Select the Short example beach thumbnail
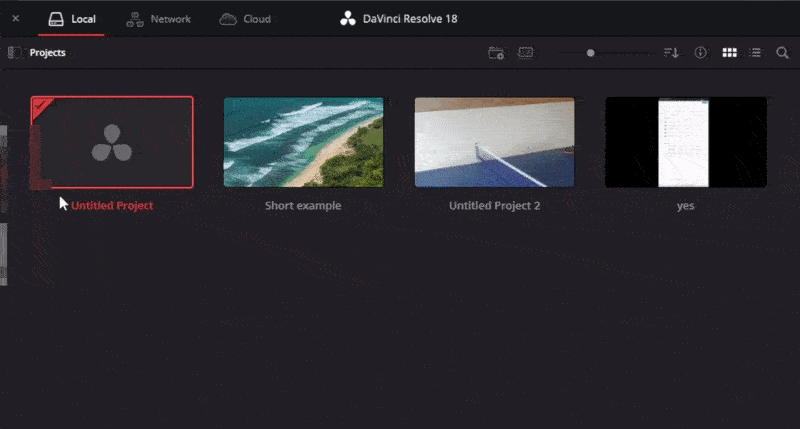Viewport: 800px width, 429px height. coord(304,142)
